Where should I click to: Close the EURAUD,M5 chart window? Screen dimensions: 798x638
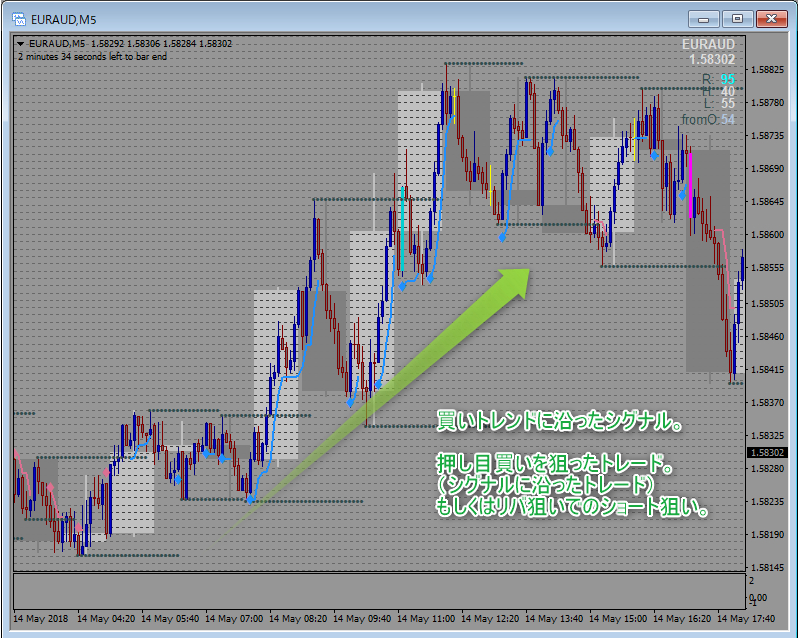coord(772,19)
